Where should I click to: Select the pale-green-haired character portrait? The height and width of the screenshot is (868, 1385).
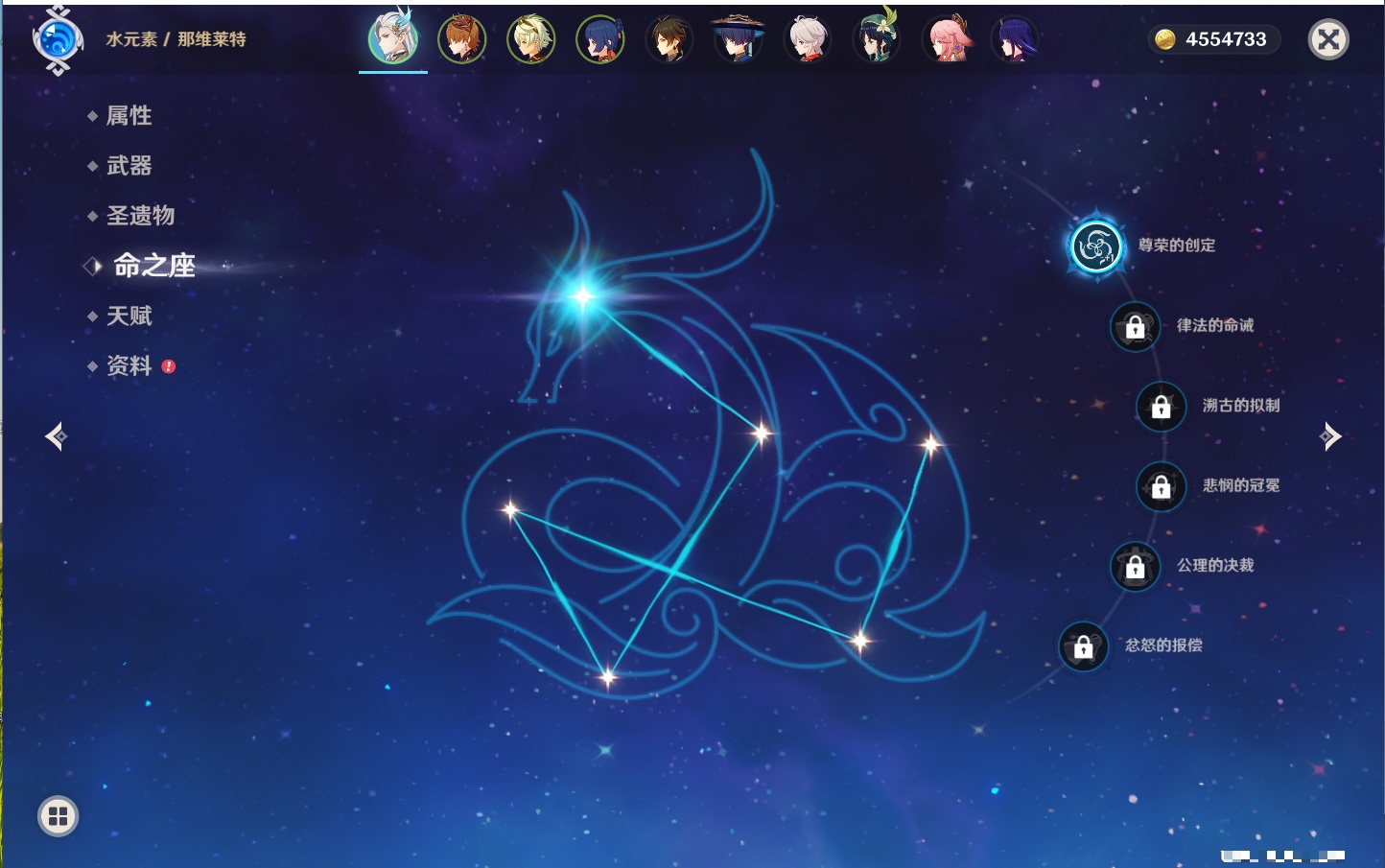tap(531, 39)
